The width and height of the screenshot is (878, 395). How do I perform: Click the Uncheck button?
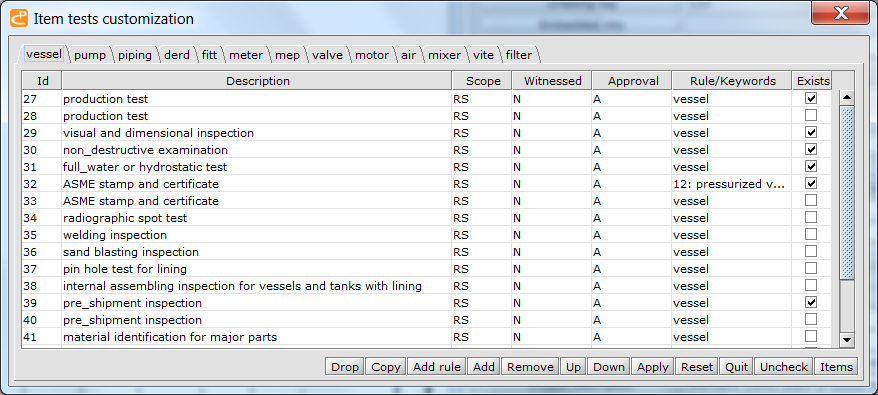coord(784,367)
